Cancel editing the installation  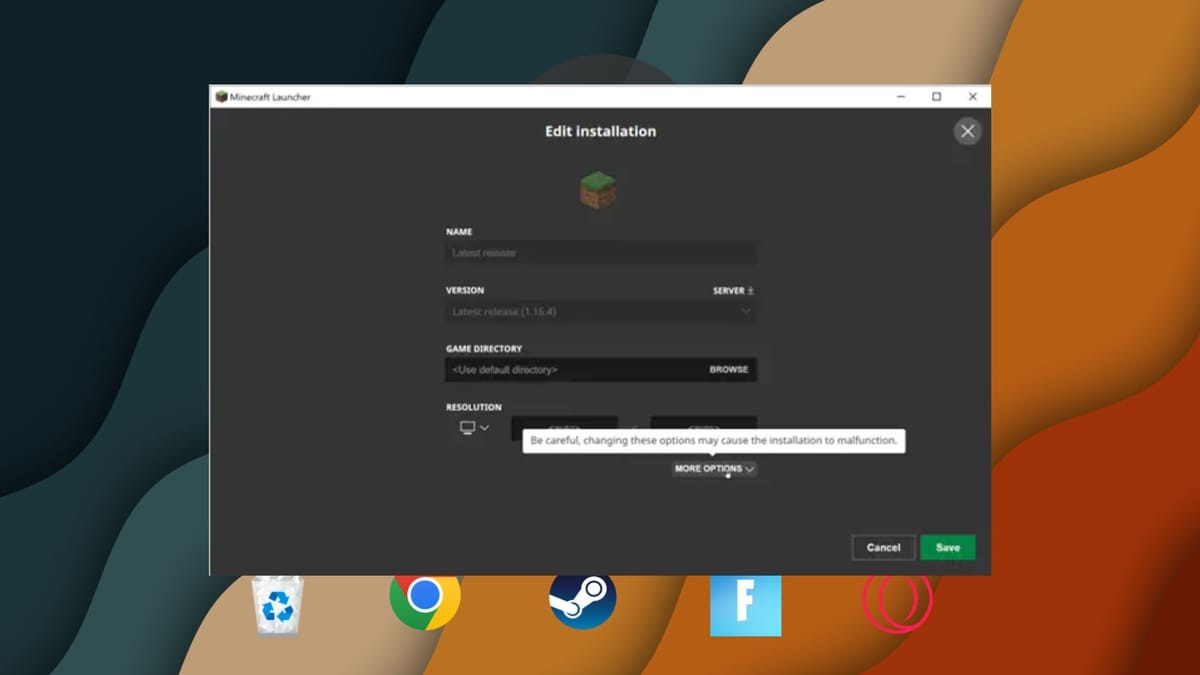pyautogui.click(x=883, y=547)
